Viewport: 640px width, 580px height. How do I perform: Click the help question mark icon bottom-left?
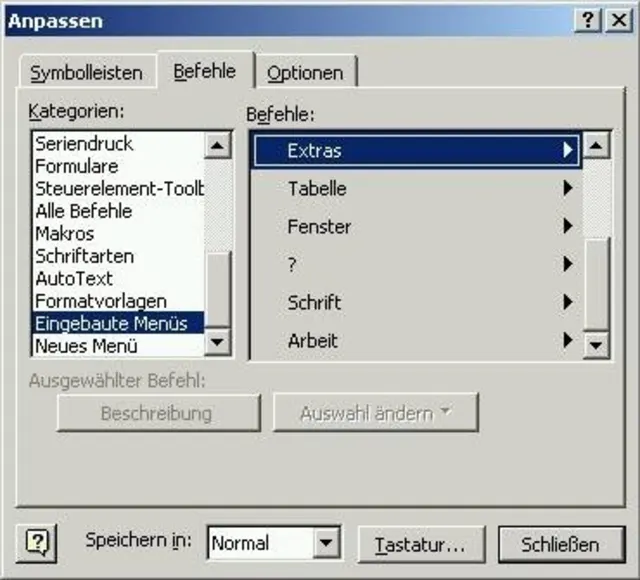coord(36,543)
